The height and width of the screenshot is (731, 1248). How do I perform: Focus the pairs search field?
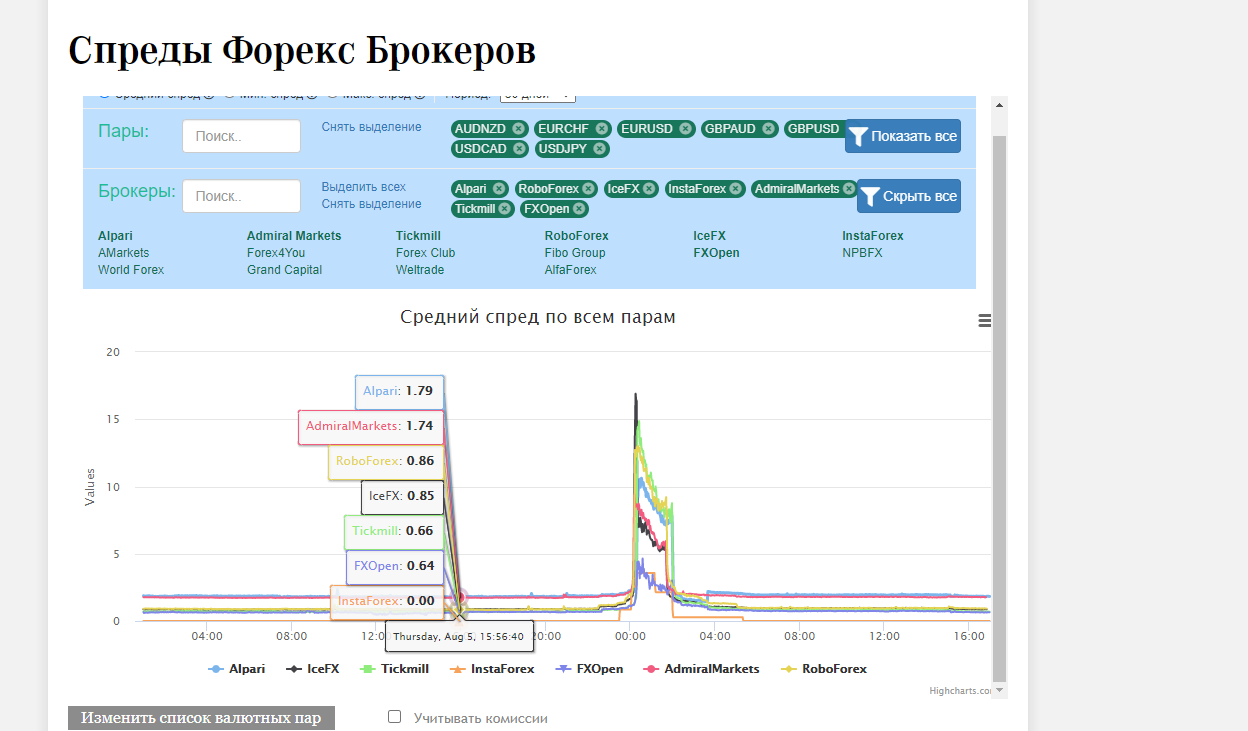241,136
